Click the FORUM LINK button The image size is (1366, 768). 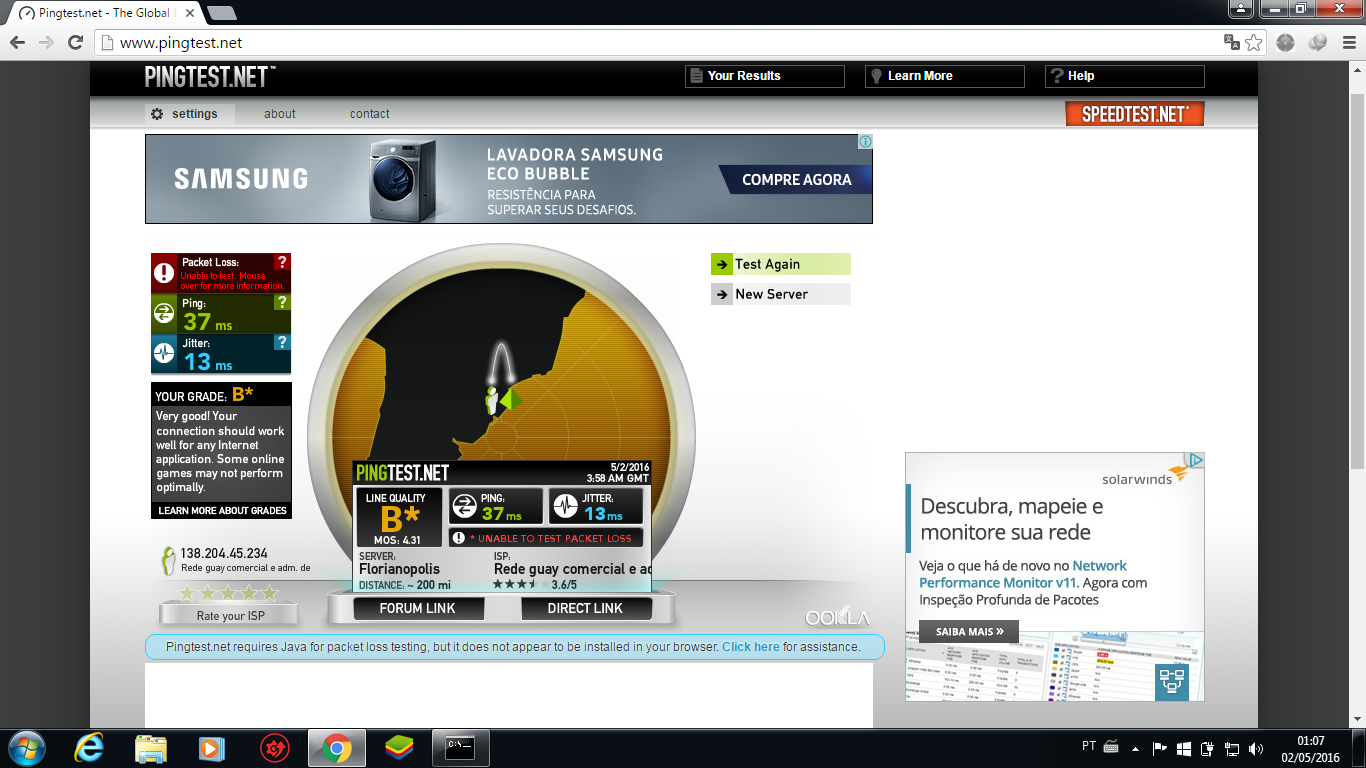pos(417,608)
